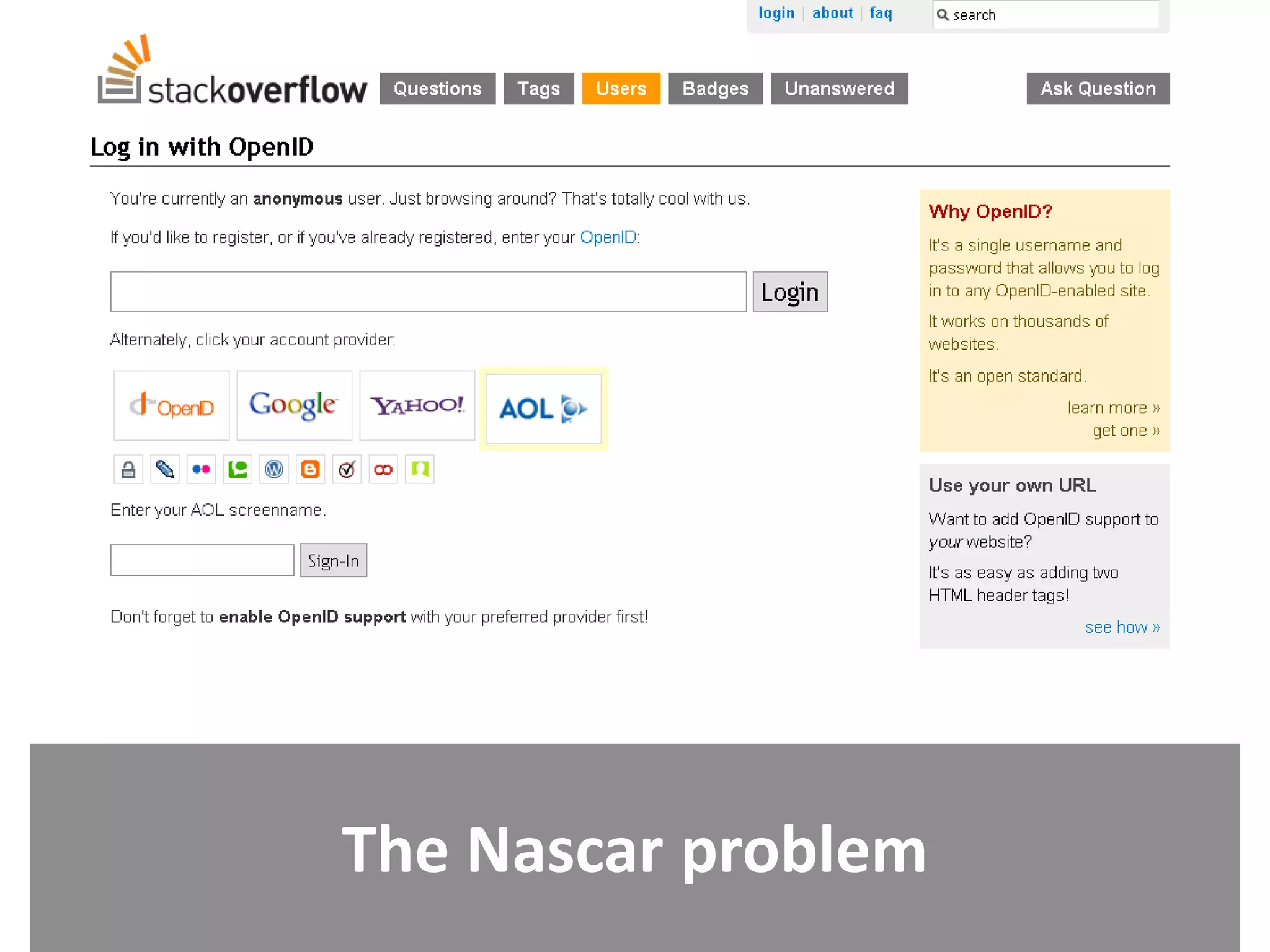This screenshot has width=1270, height=952.
Task: Focus the AOL screenname input field
Action: pos(202,560)
